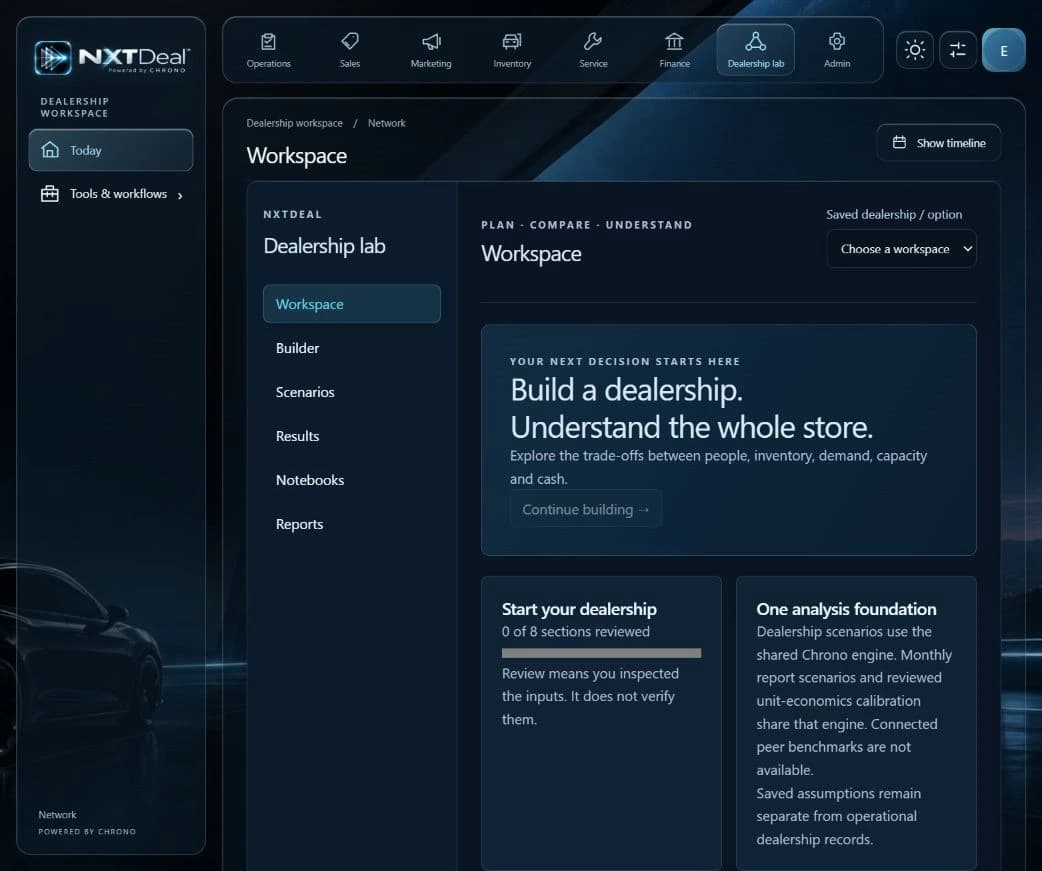Viewport: 1042px width, 871px height.
Task: Open Finance bank icon
Action: click(x=675, y=42)
